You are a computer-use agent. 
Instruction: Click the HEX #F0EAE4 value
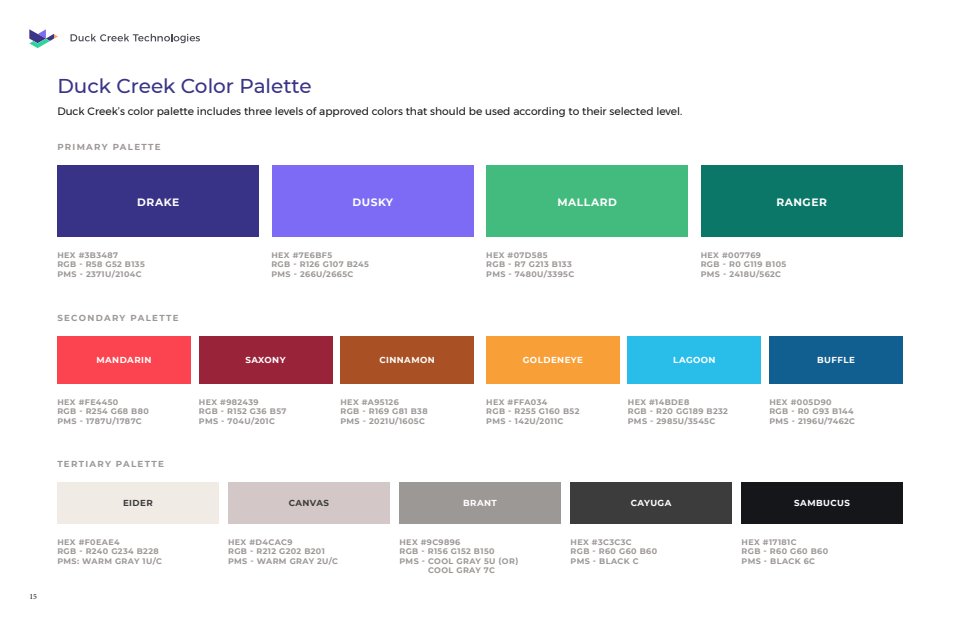(89, 542)
